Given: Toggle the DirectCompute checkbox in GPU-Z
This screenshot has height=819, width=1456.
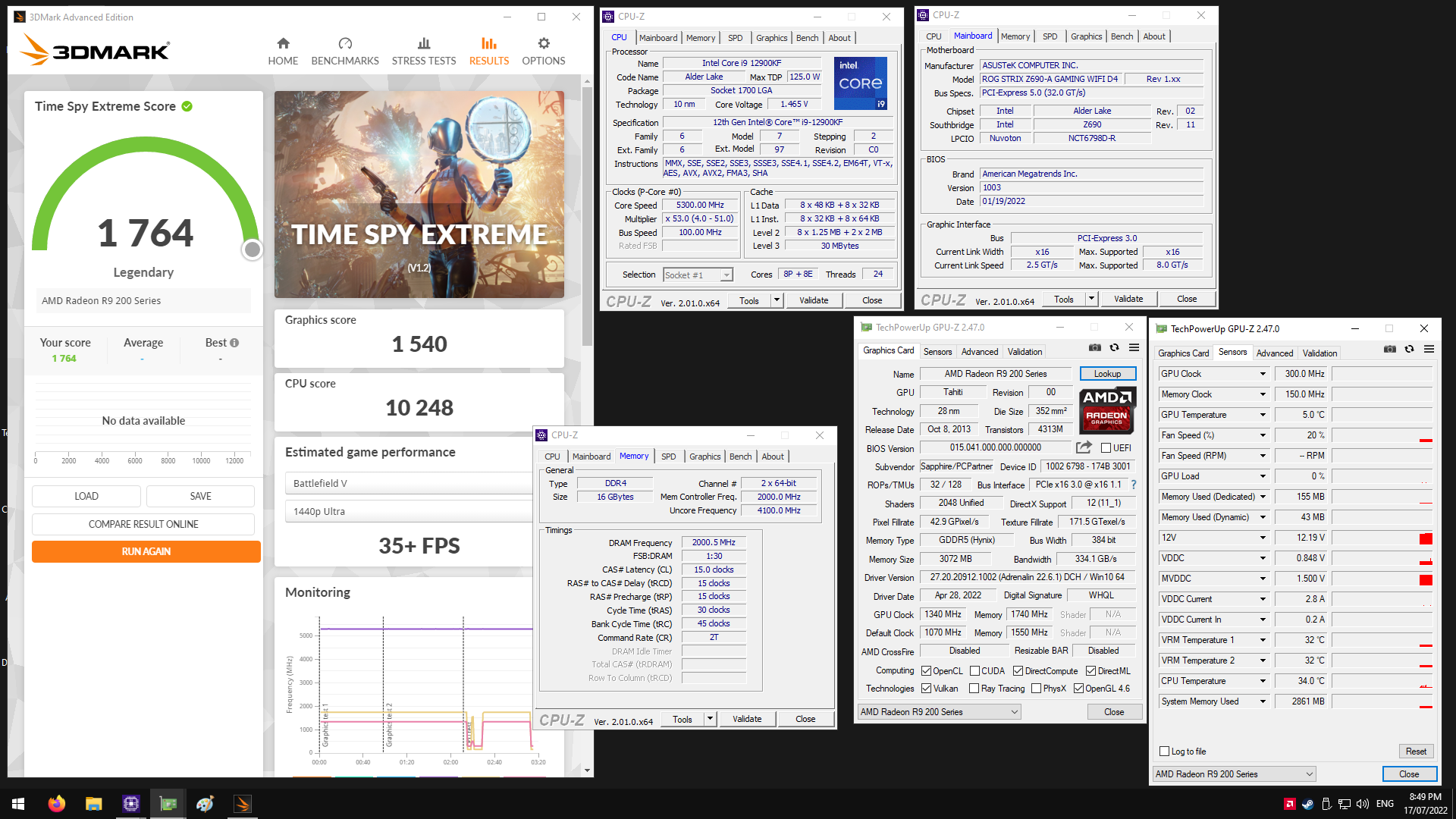Looking at the screenshot, I should tap(1018, 671).
